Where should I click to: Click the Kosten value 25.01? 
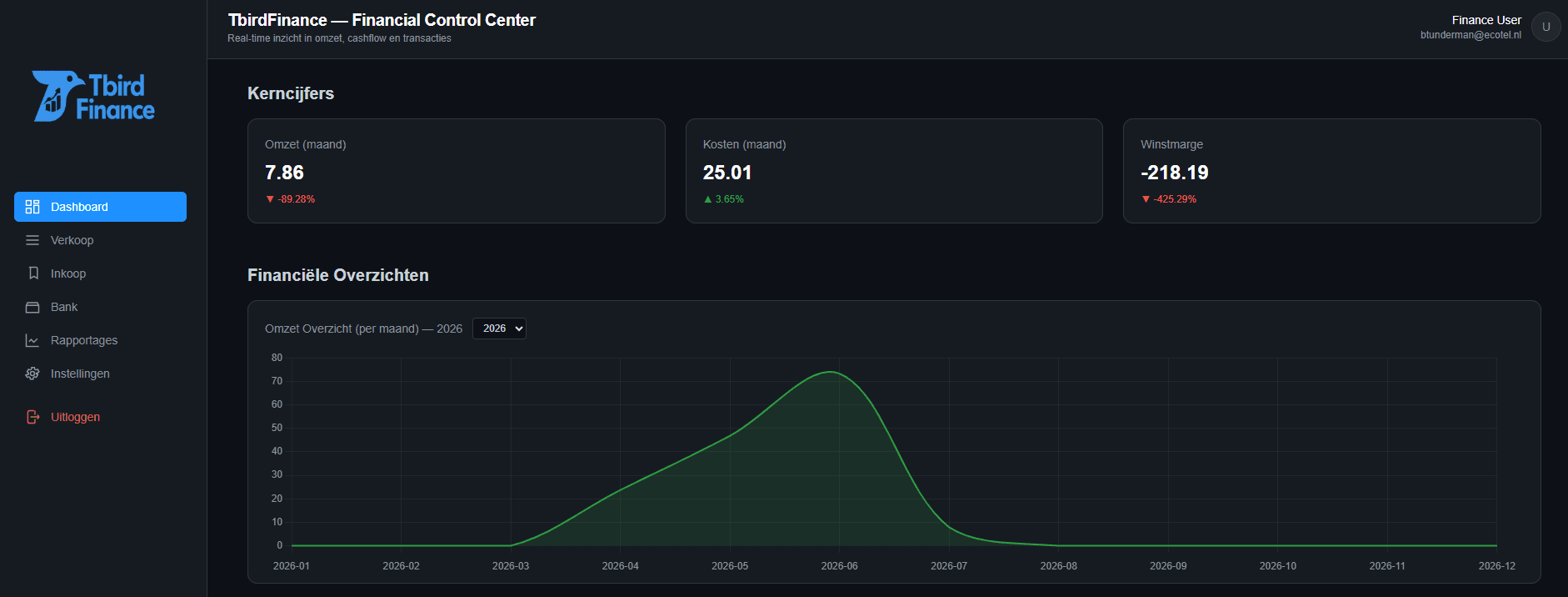point(727,173)
